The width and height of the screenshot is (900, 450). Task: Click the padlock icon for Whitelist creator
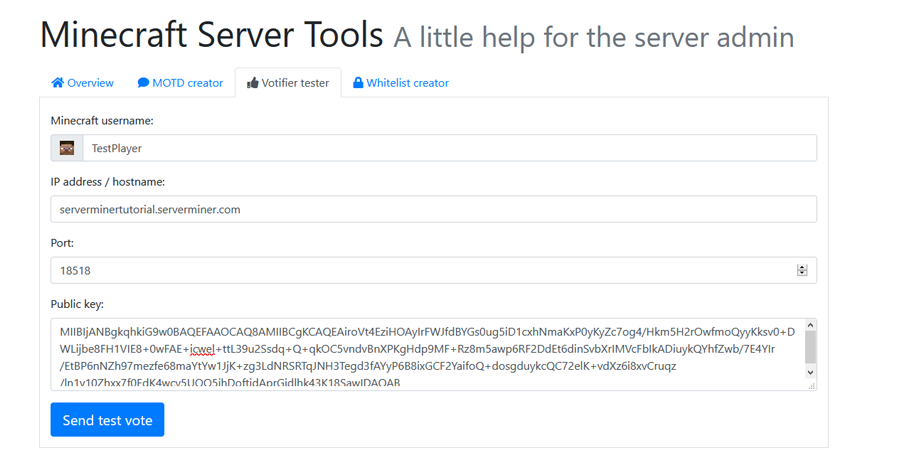click(x=358, y=83)
